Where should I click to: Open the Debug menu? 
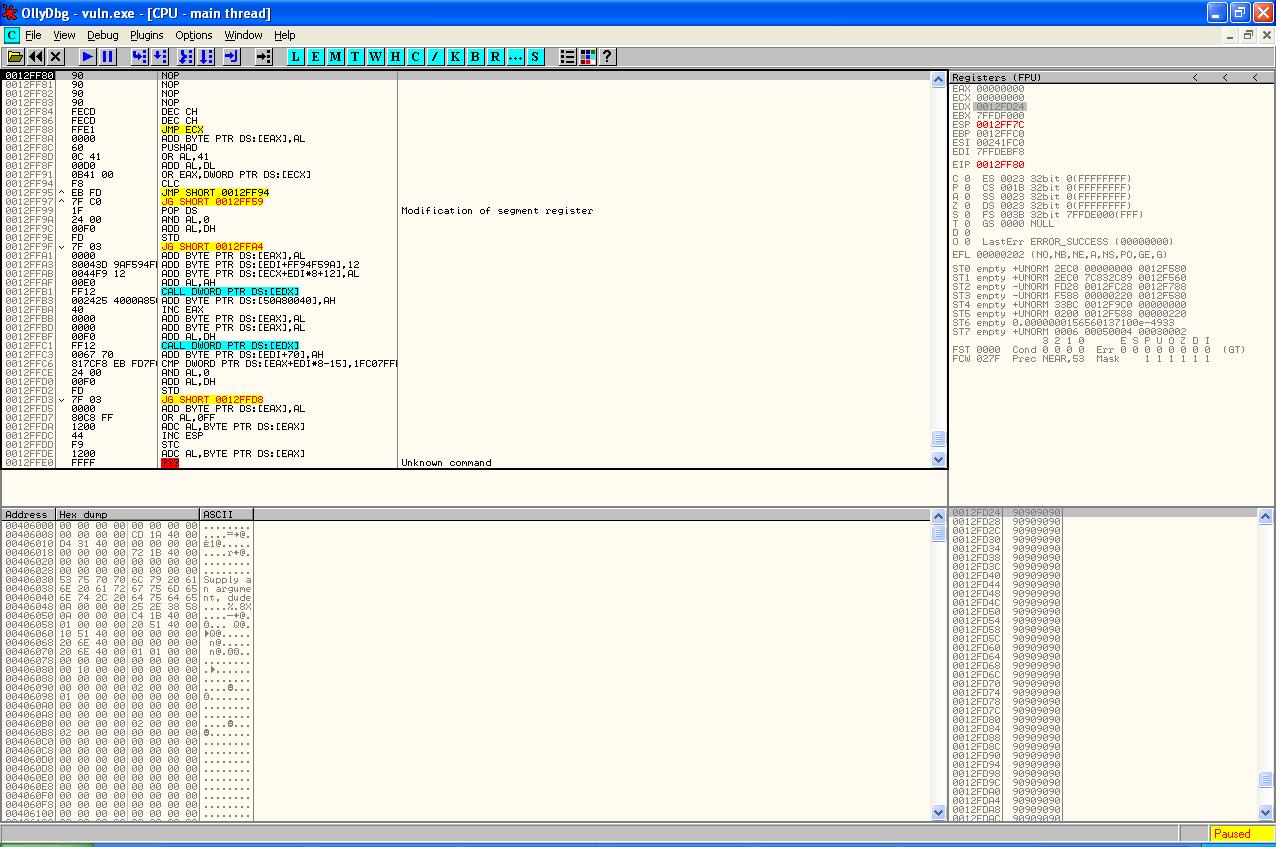click(102, 35)
